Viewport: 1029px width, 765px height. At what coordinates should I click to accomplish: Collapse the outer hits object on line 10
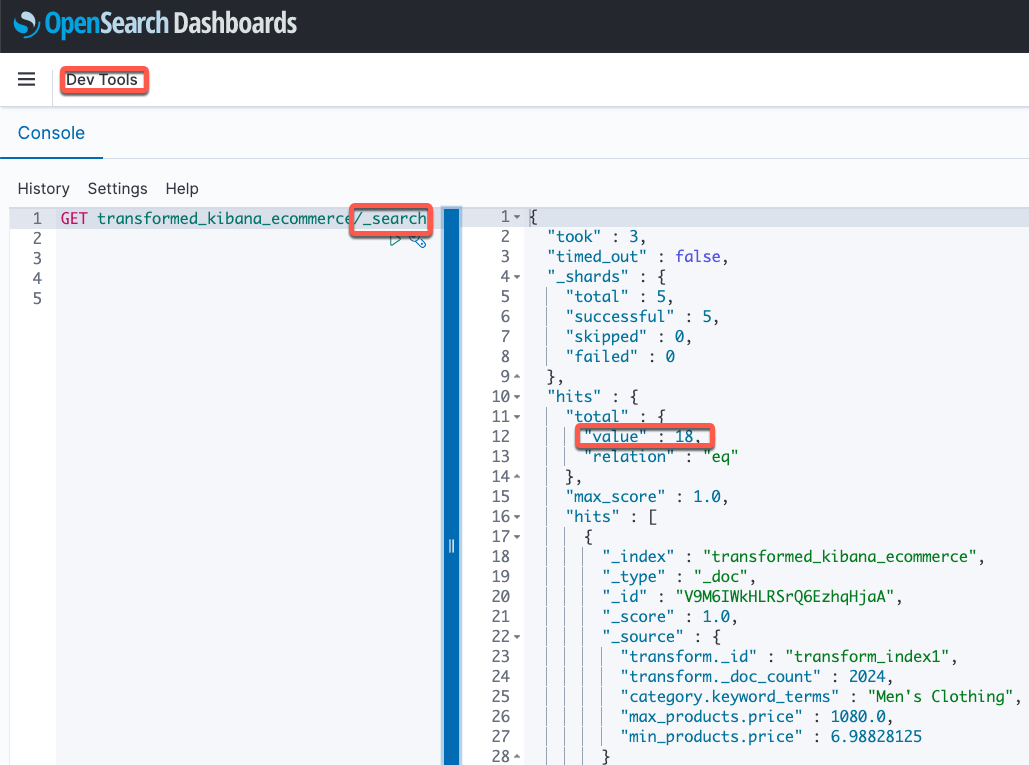click(x=517, y=397)
